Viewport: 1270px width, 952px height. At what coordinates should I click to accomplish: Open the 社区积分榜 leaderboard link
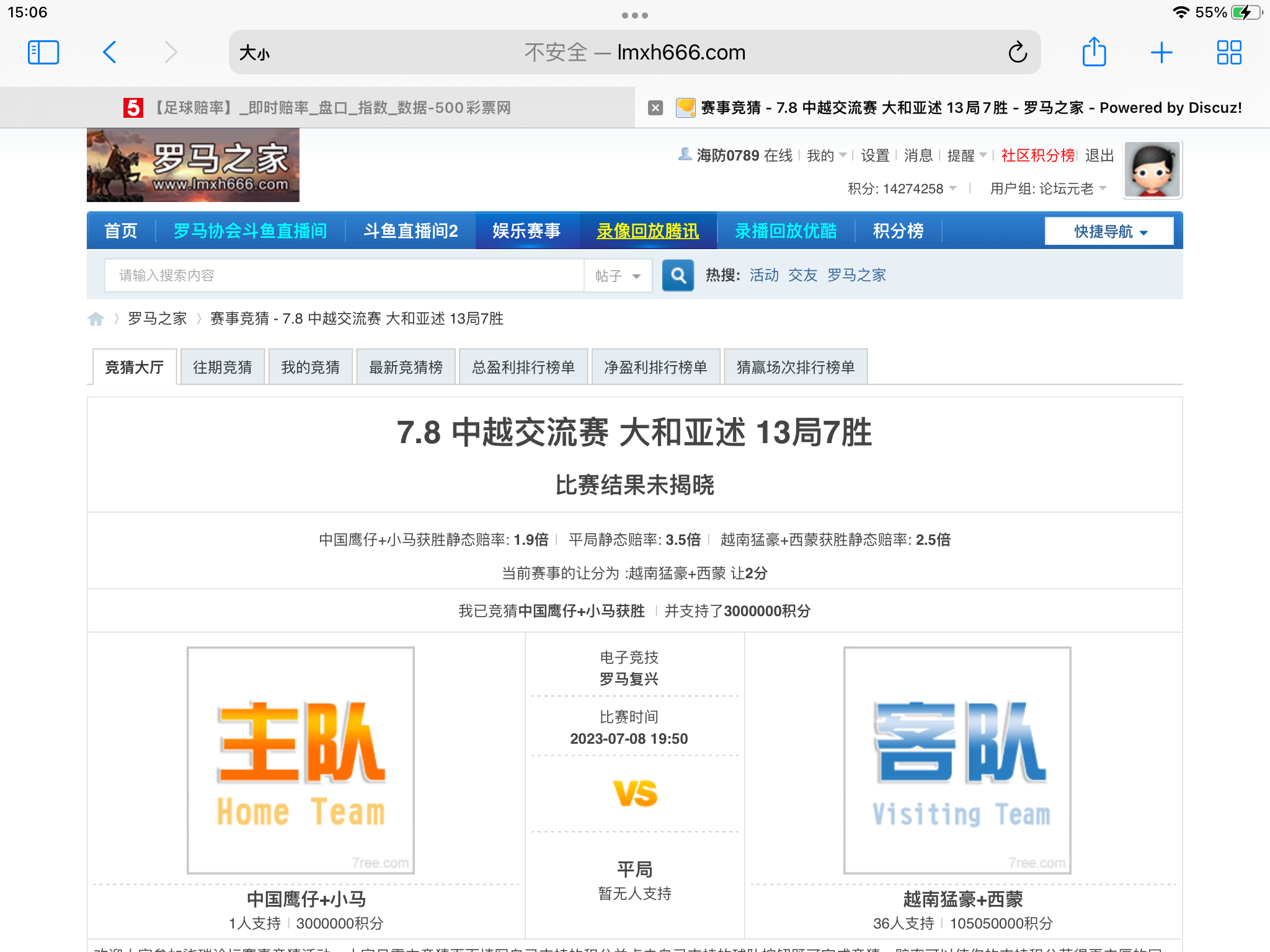[1036, 156]
